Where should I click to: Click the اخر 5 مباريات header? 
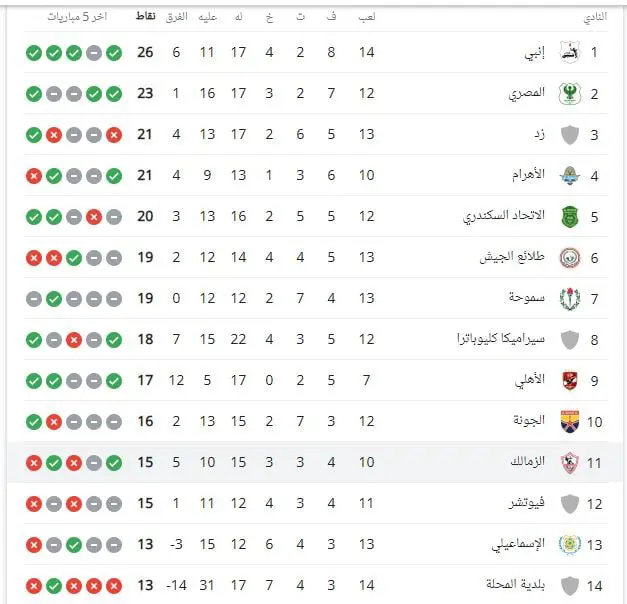(x=78, y=17)
